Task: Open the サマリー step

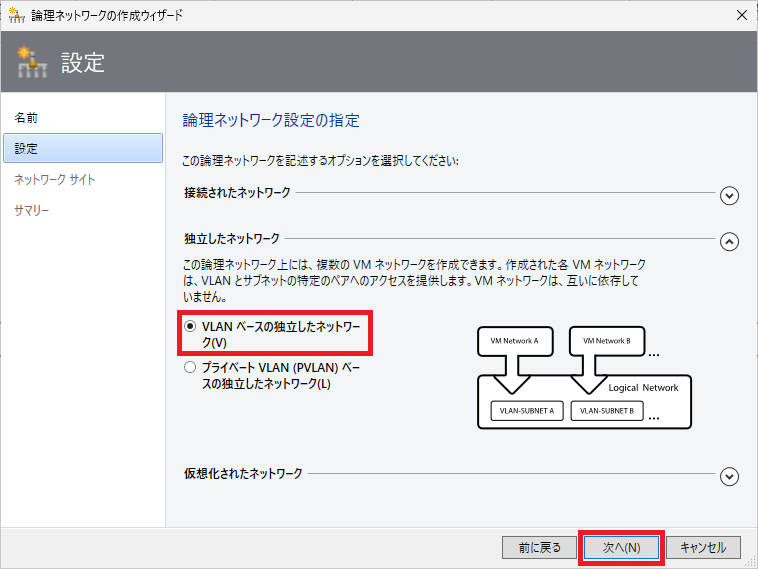Action: tap(31, 210)
